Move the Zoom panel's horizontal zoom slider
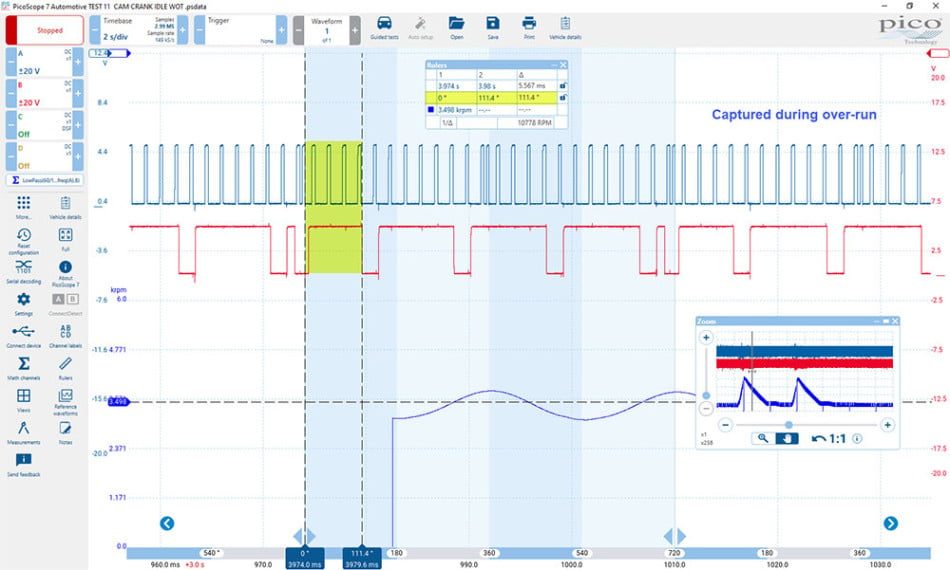This screenshot has width=950, height=570. click(x=788, y=425)
